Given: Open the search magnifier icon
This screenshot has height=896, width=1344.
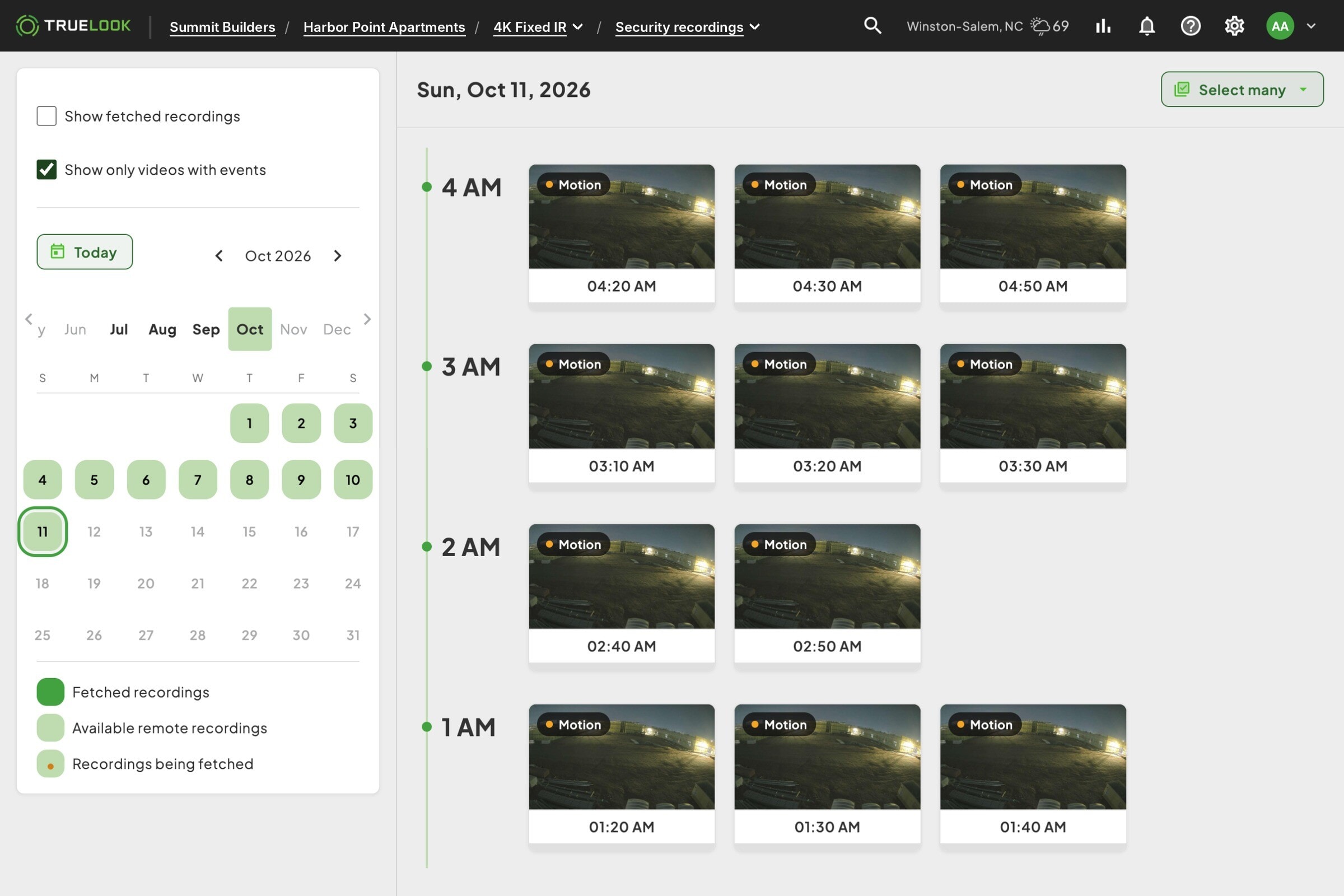Looking at the screenshot, I should 872,26.
